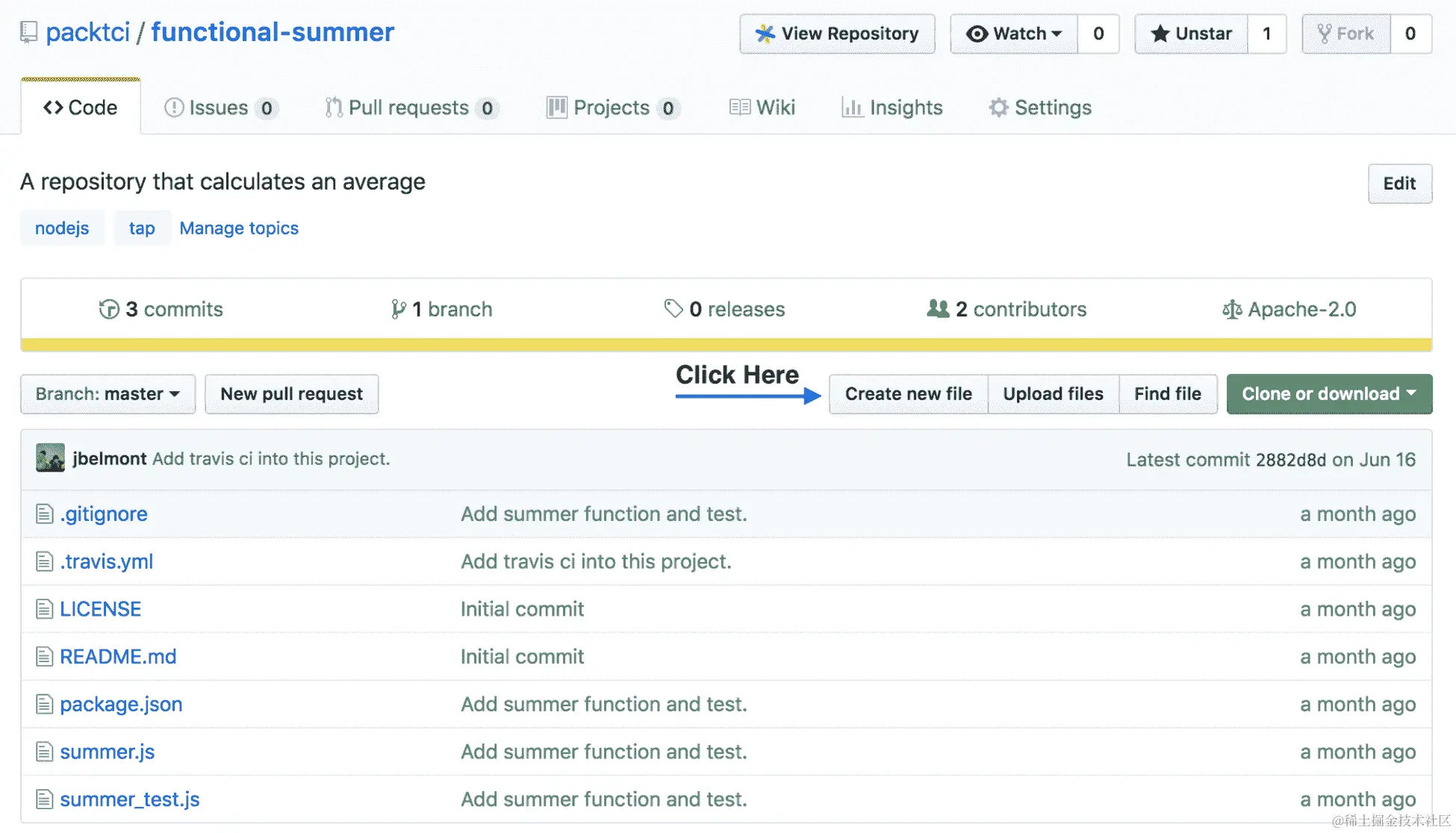The image size is (1456, 833).
Task: Switch to the Issues tab
Action: (220, 107)
